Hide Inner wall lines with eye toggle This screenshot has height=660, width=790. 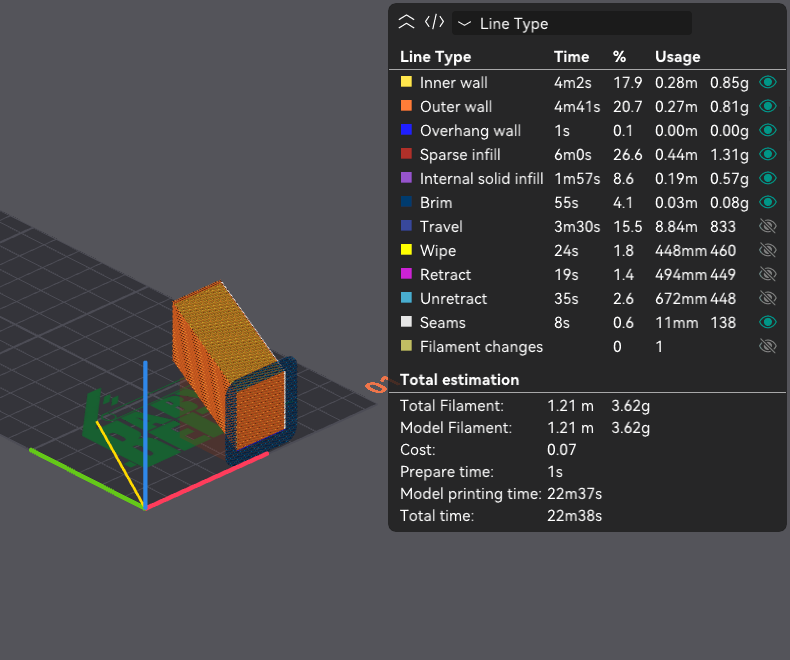pos(767,82)
